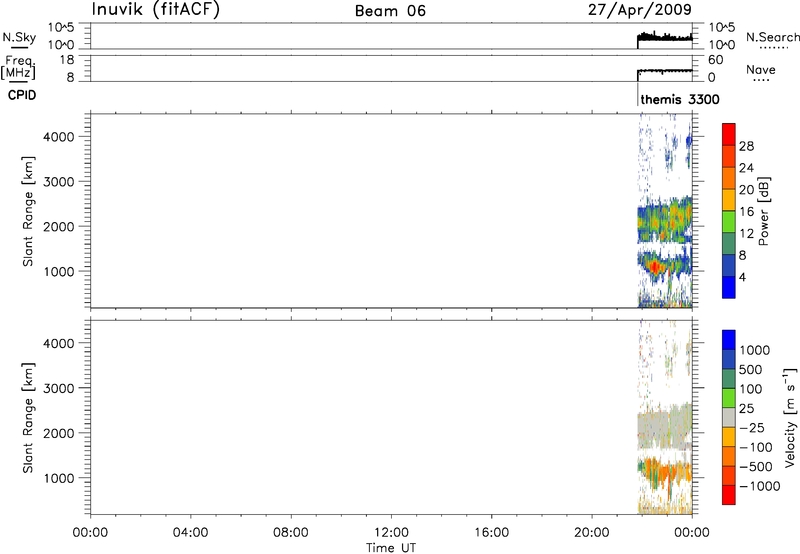Click the blue 1000 velocity swatch
Image resolution: width=800 pixels, height=554 pixels.
click(x=729, y=340)
